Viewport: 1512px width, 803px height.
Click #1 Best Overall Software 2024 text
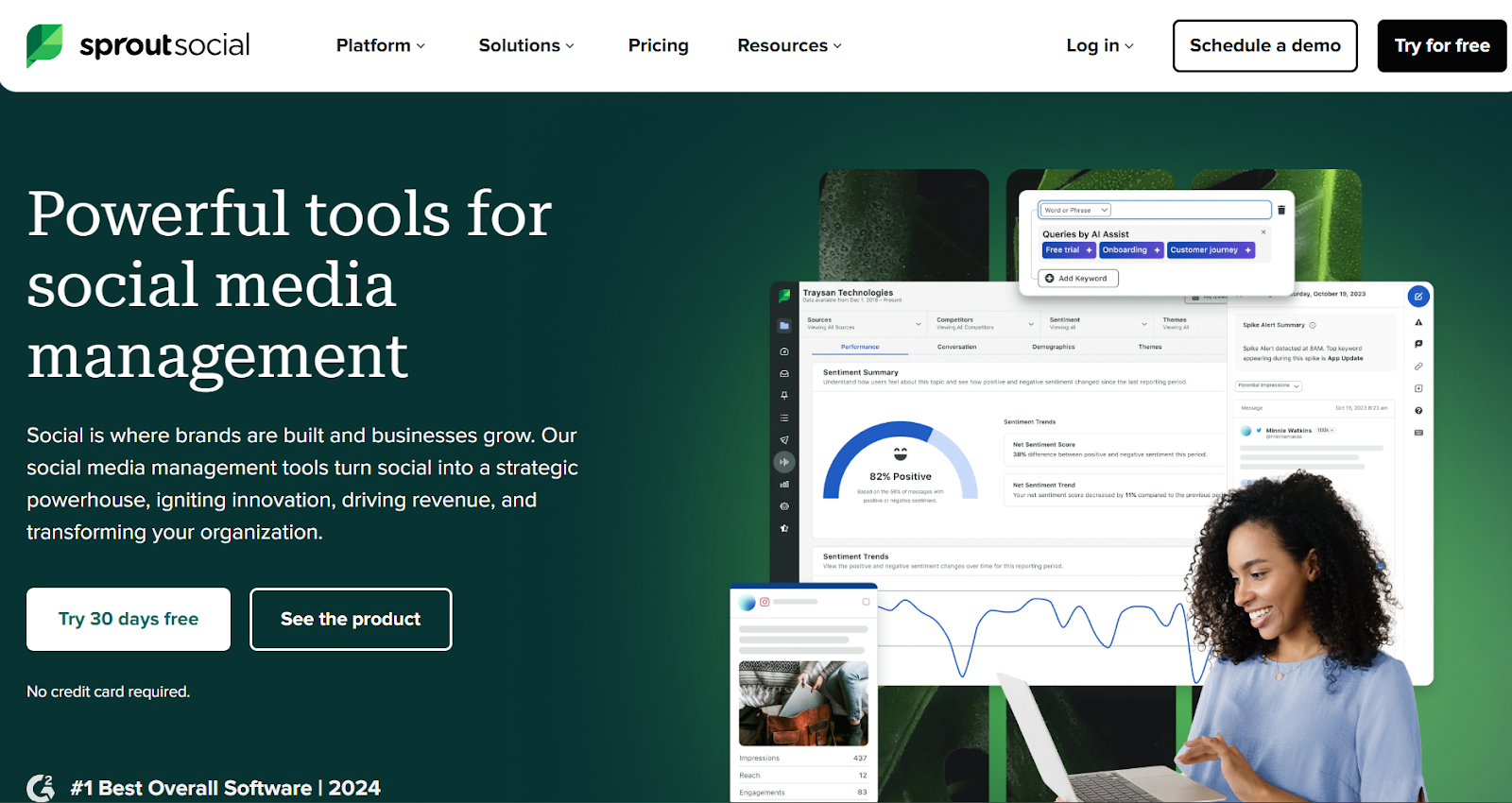[225, 788]
